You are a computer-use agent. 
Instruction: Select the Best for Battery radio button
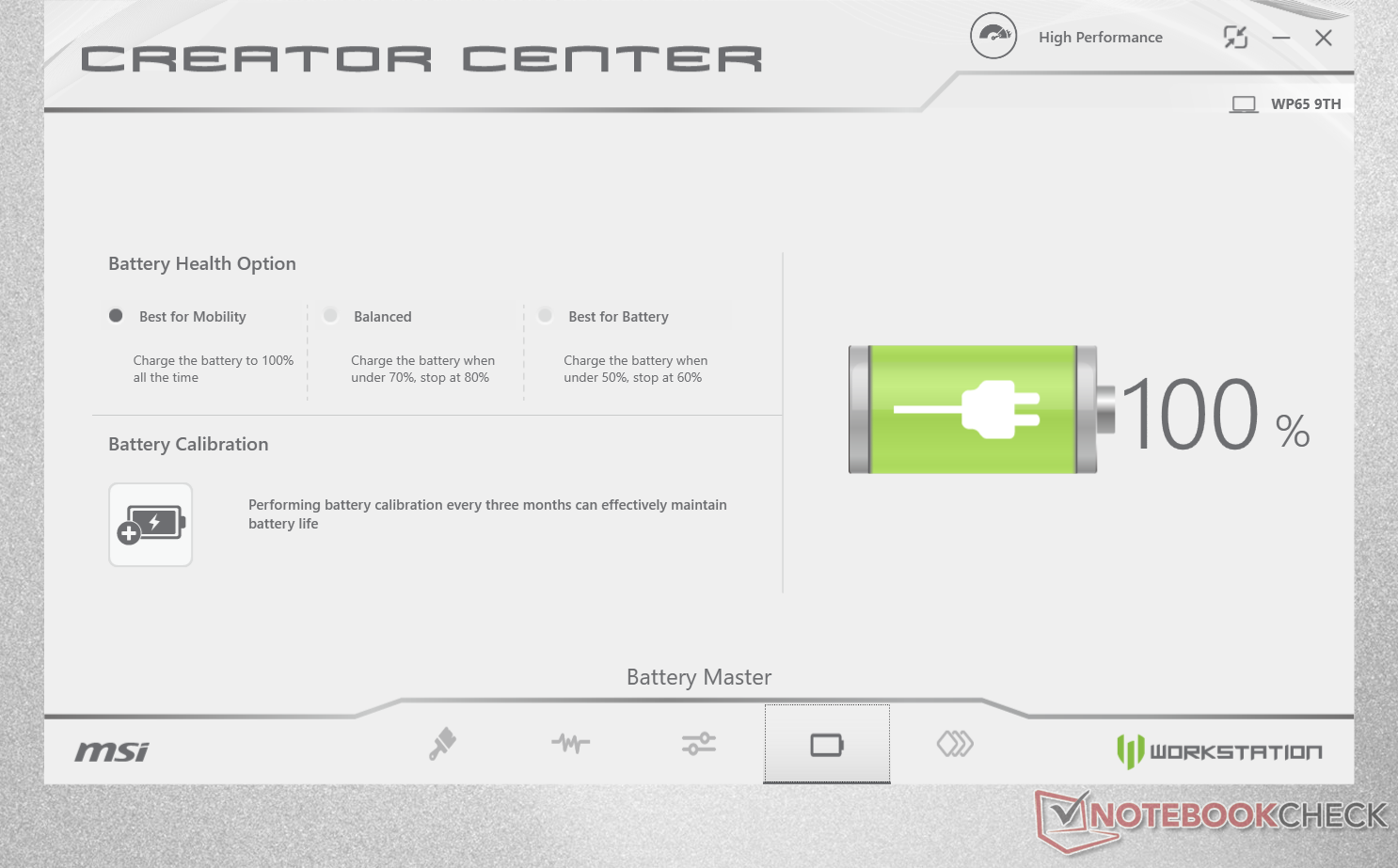click(x=545, y=316)
